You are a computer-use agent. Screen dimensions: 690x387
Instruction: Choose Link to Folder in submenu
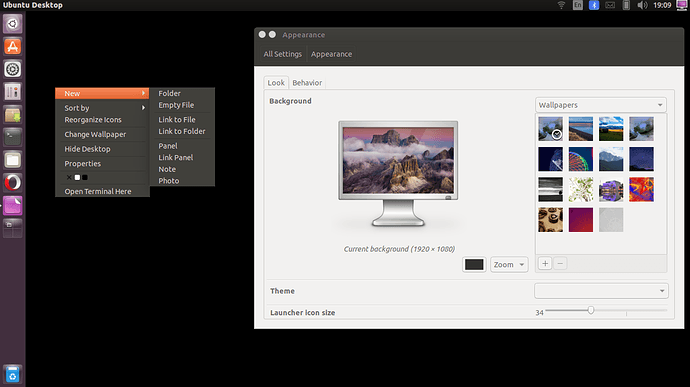(x=182, y=131)
